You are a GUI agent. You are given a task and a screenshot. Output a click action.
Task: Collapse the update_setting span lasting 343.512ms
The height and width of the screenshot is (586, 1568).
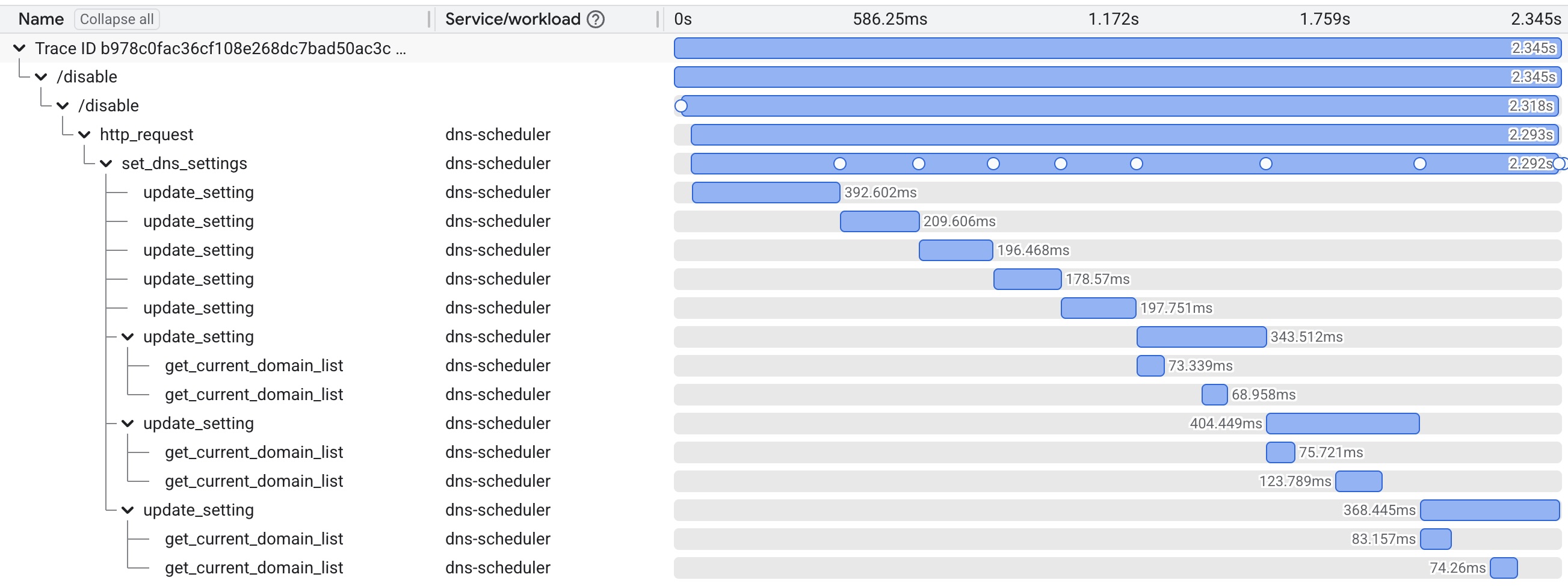[128, 336]
